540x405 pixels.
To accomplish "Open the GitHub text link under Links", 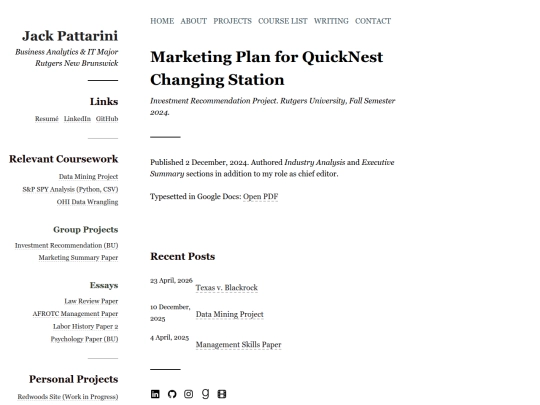I will pos(107,119).
